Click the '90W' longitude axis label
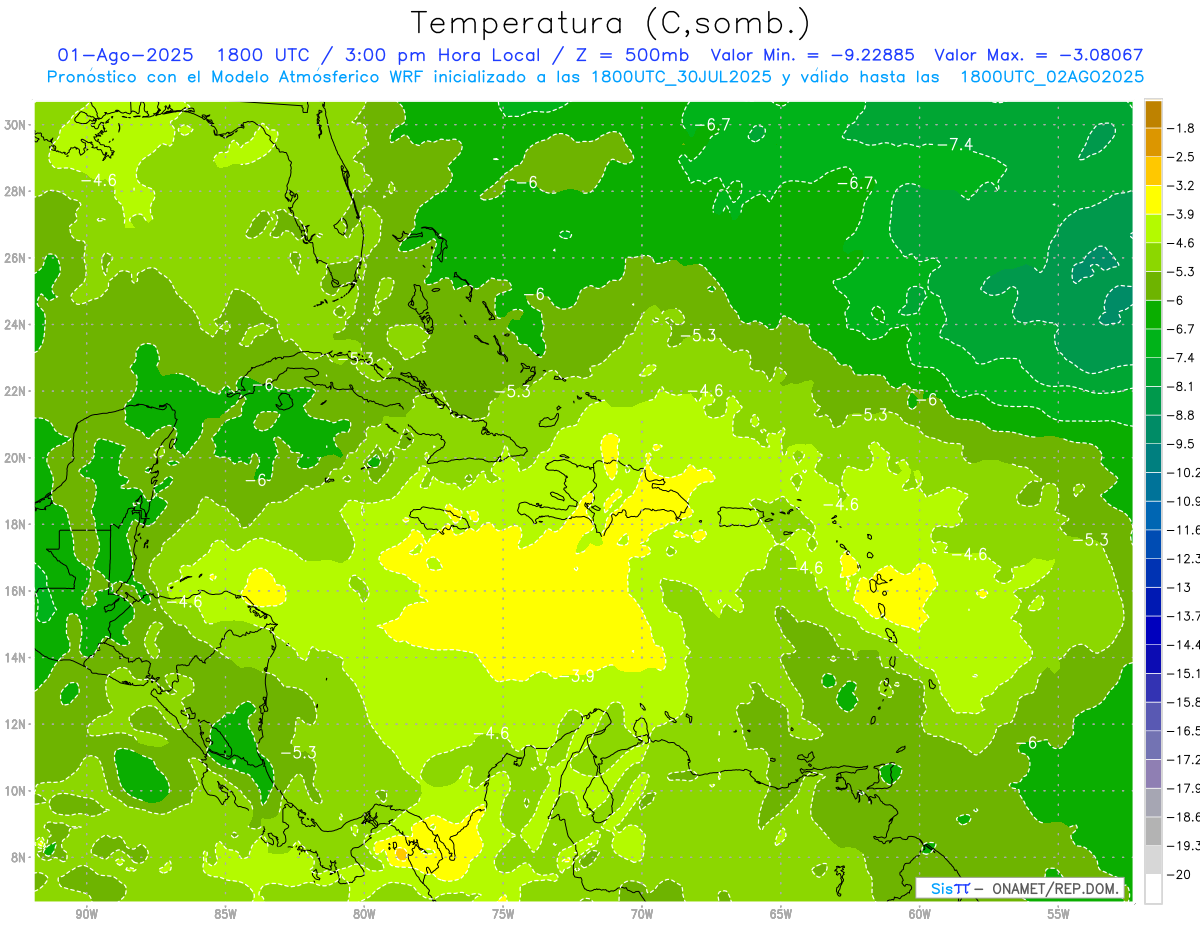The image size is (1200, 927). tap(86, 914)
